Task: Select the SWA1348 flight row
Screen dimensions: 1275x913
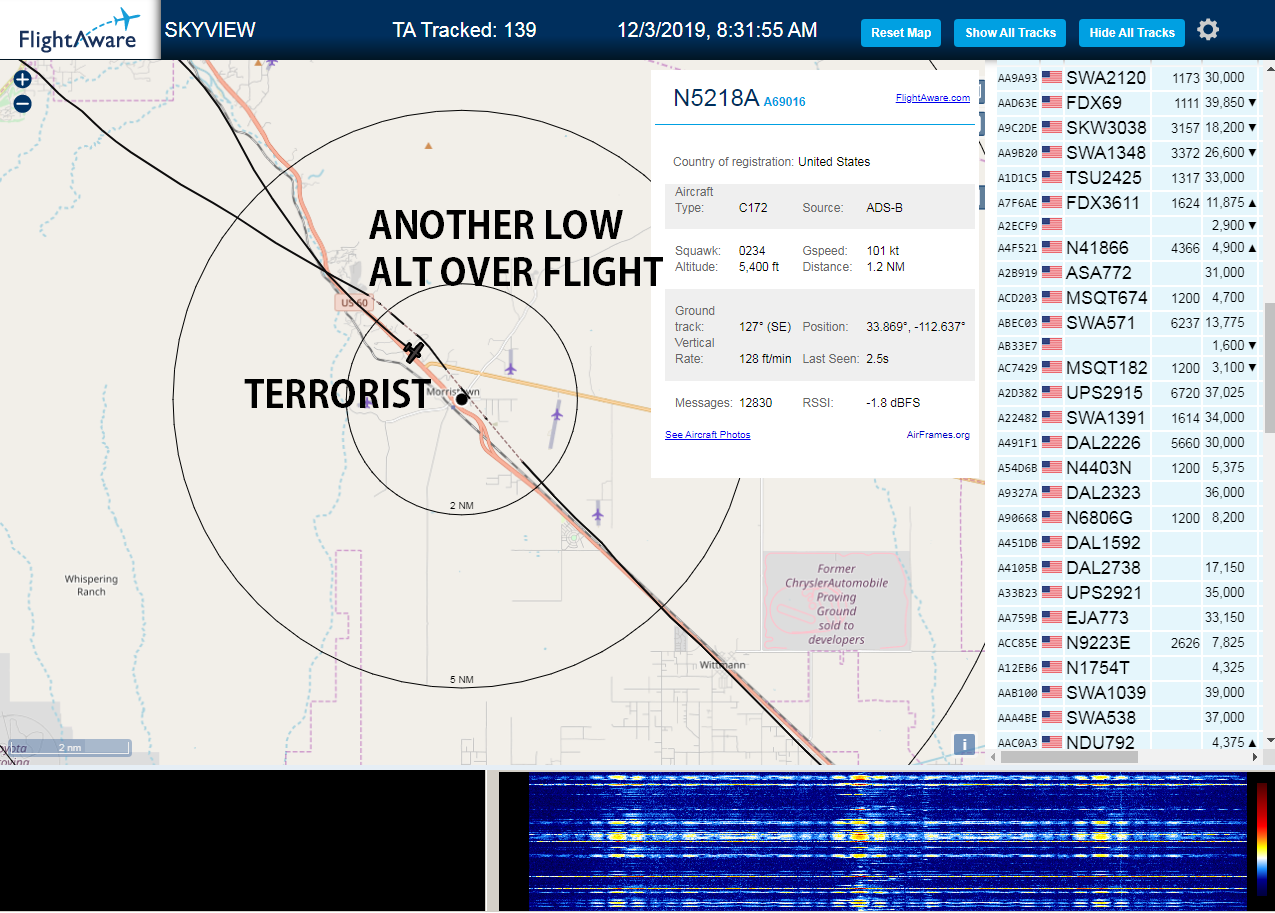Action: (1128, 152)
